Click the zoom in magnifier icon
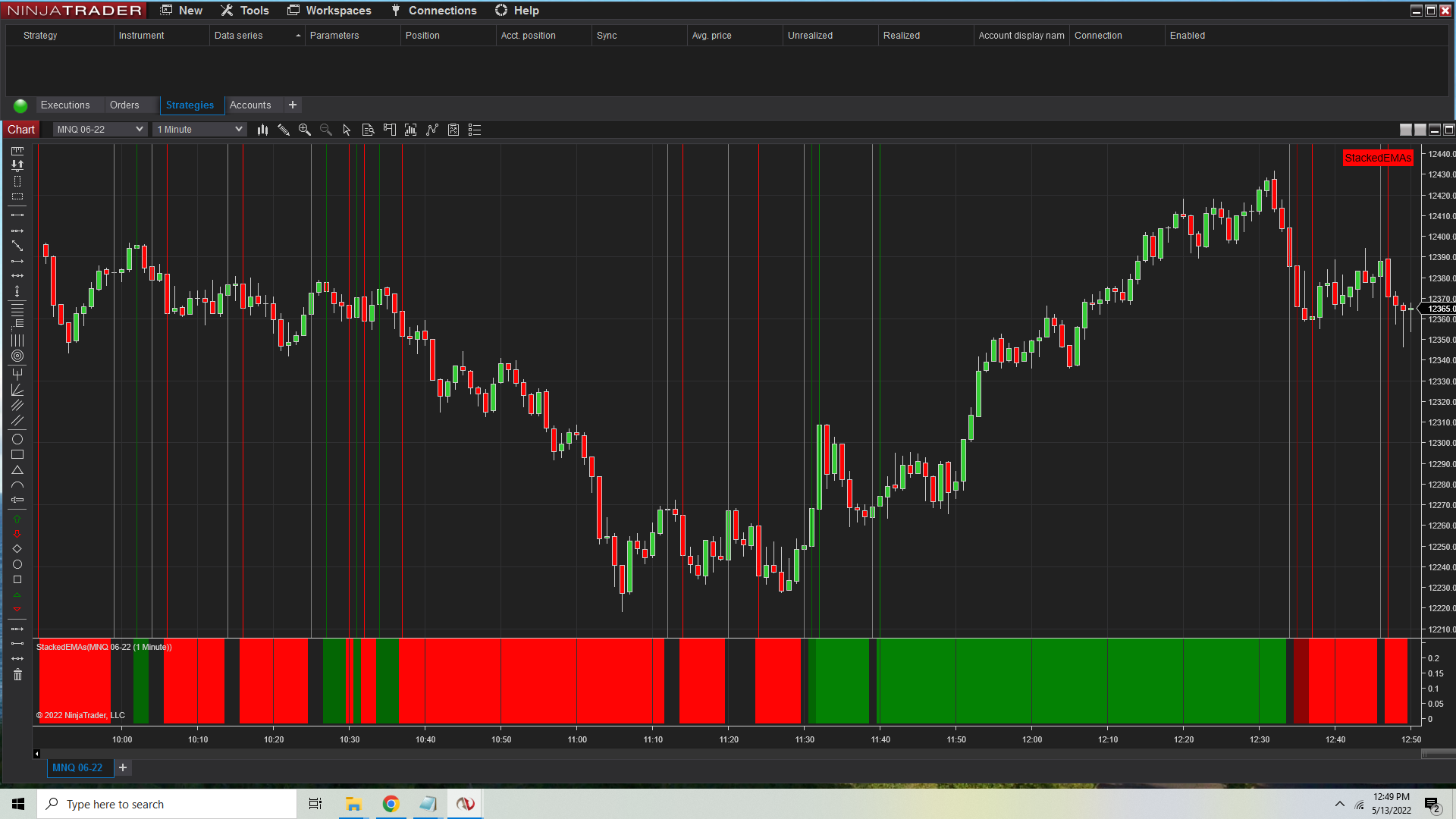This screenshot has width=1456, height=819. coord(305,130)
